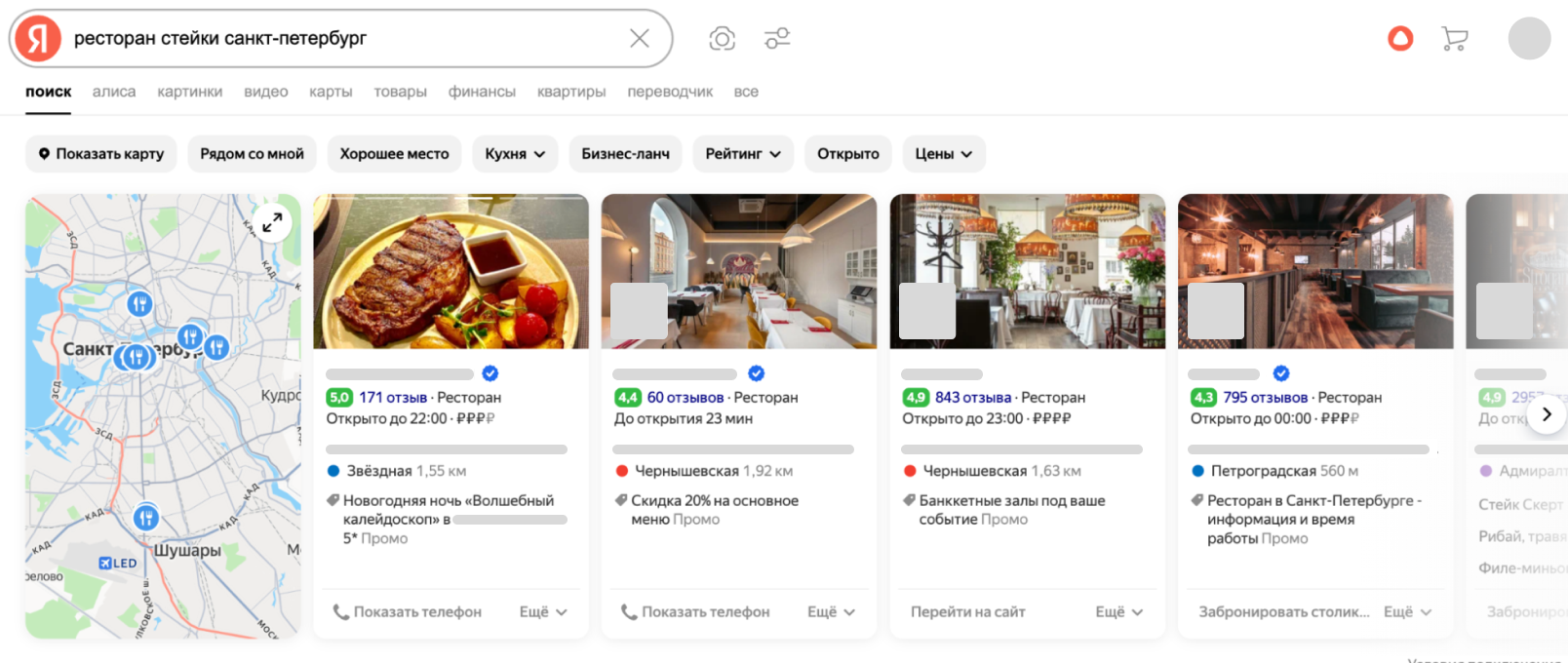Click Петроградская blue metro dot
This screenshot has width=1568, height=663.
coord(1197,471)
